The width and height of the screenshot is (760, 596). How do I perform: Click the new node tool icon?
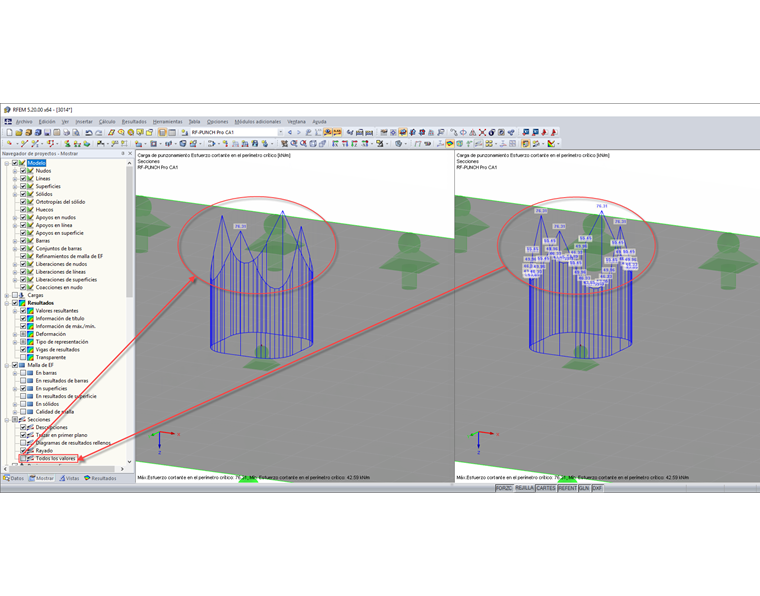pyautogui.click(x=9, y=143)
